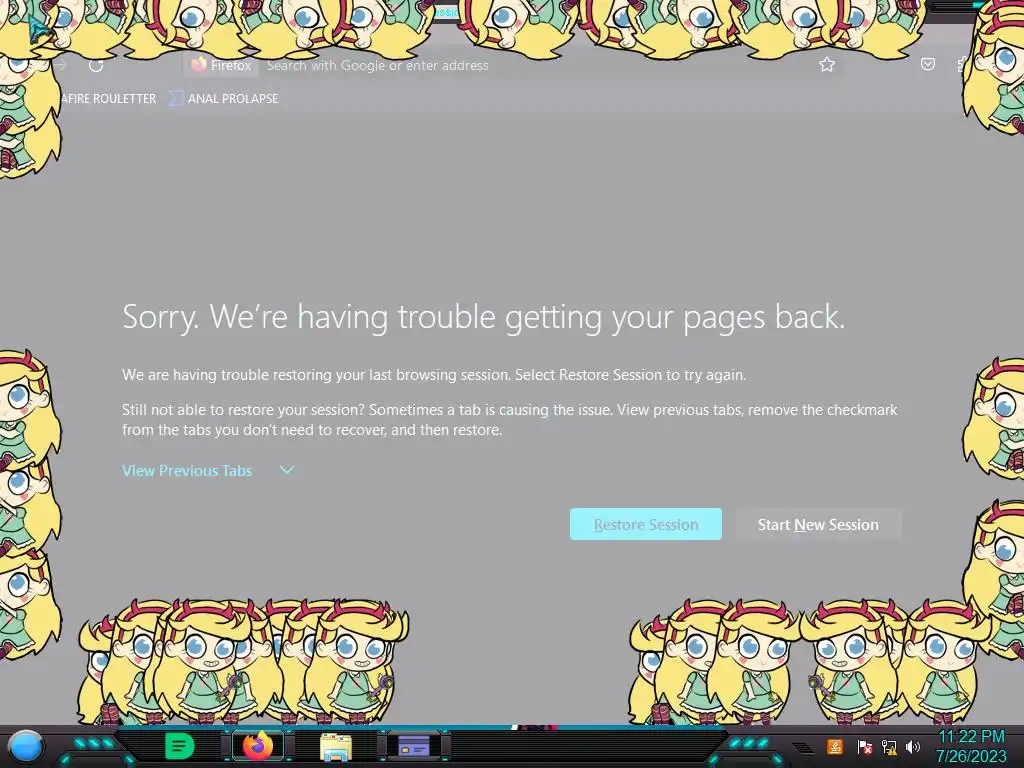Open the network status tray icon
Image resolution: width=1024 pixels, height=768 pixels.
pyautogui.click(x=888, y=746)
